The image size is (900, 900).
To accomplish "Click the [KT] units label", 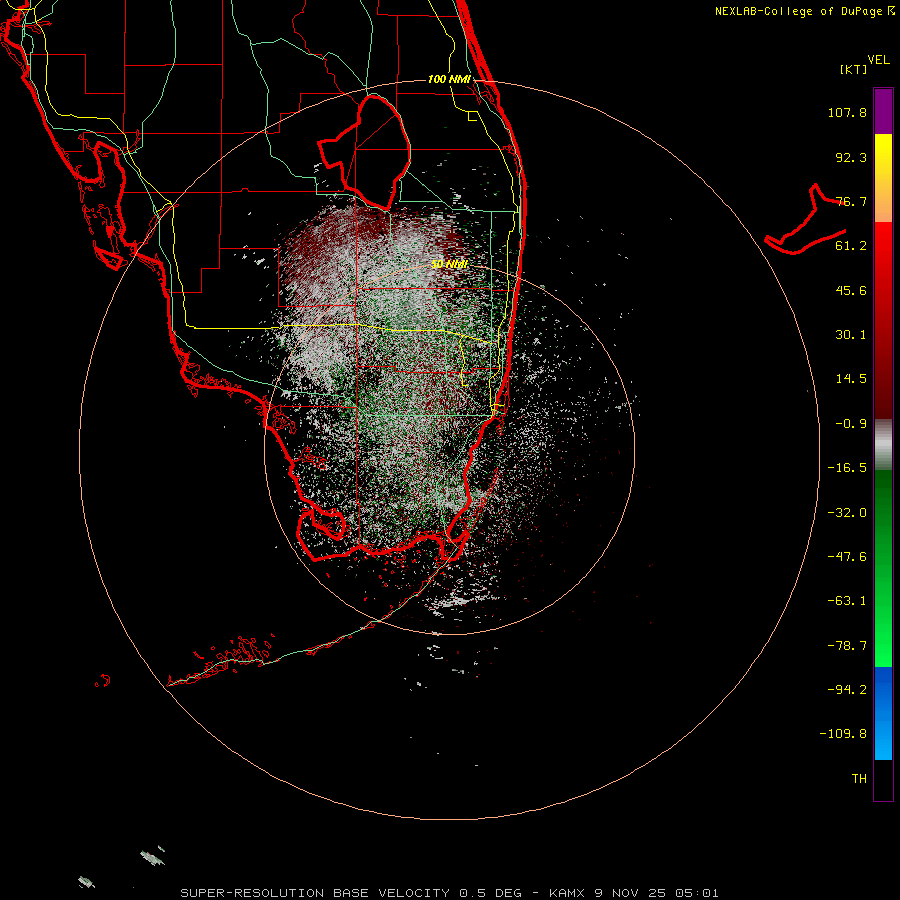I will pos(853,69).
